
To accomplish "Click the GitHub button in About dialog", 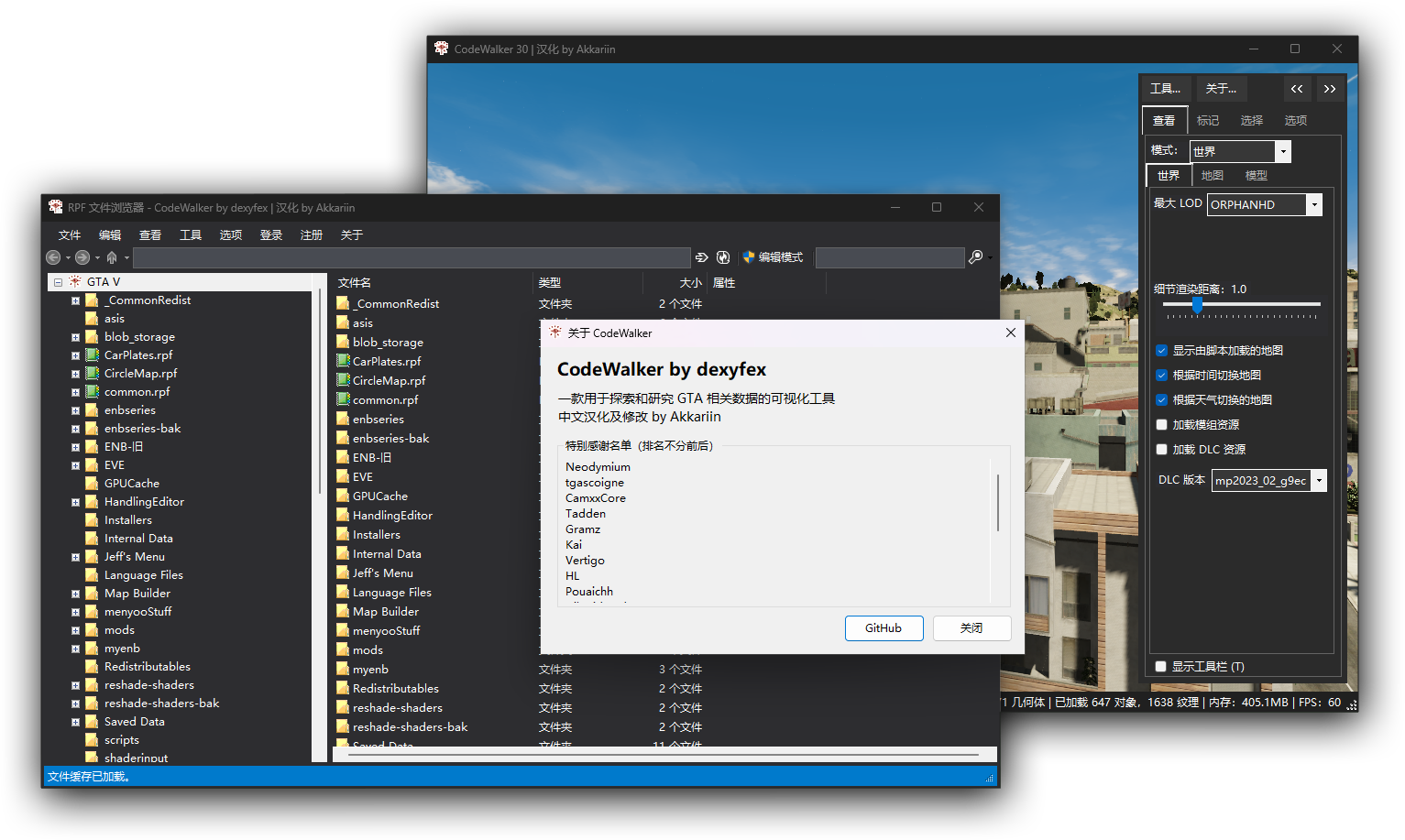I will (884, 627).
